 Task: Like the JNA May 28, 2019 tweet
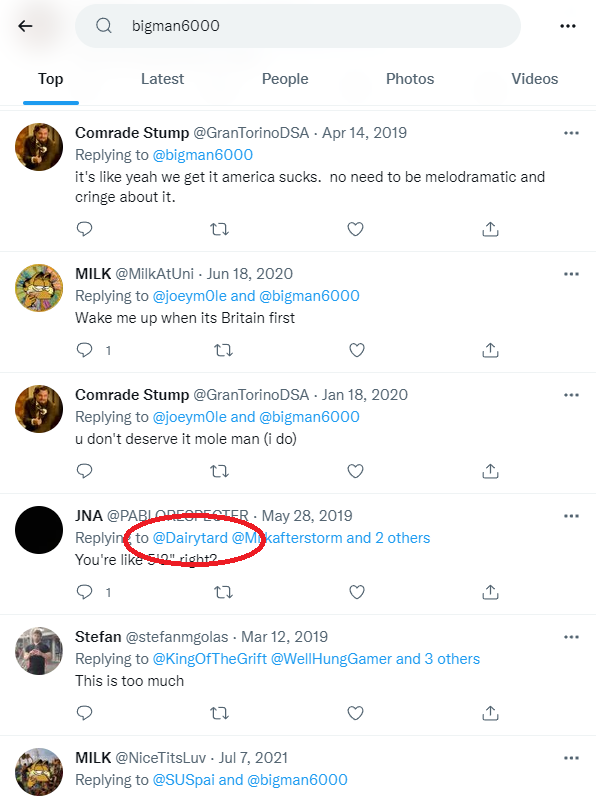pos(357,592)
